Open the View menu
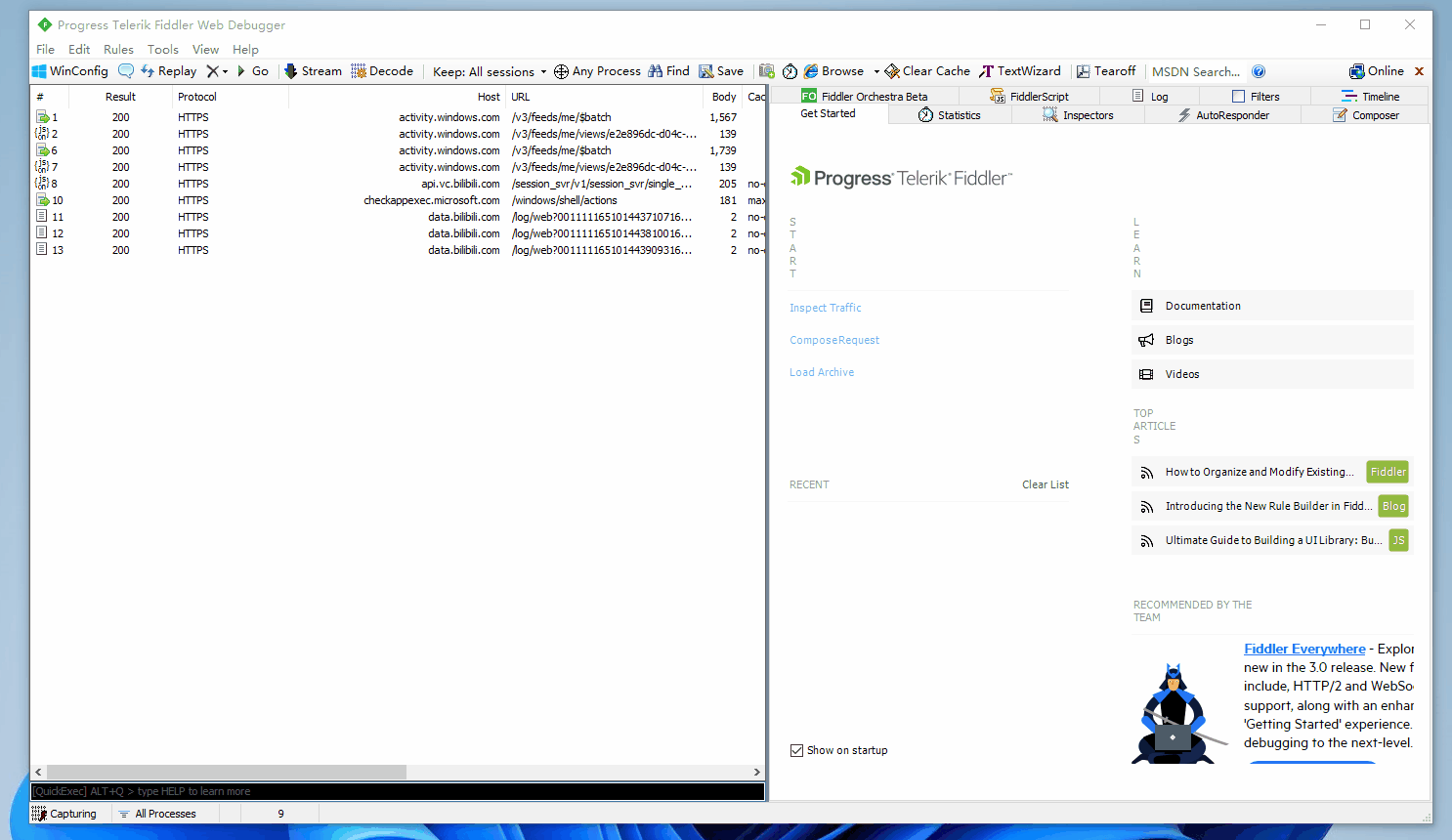 [205, 50]
